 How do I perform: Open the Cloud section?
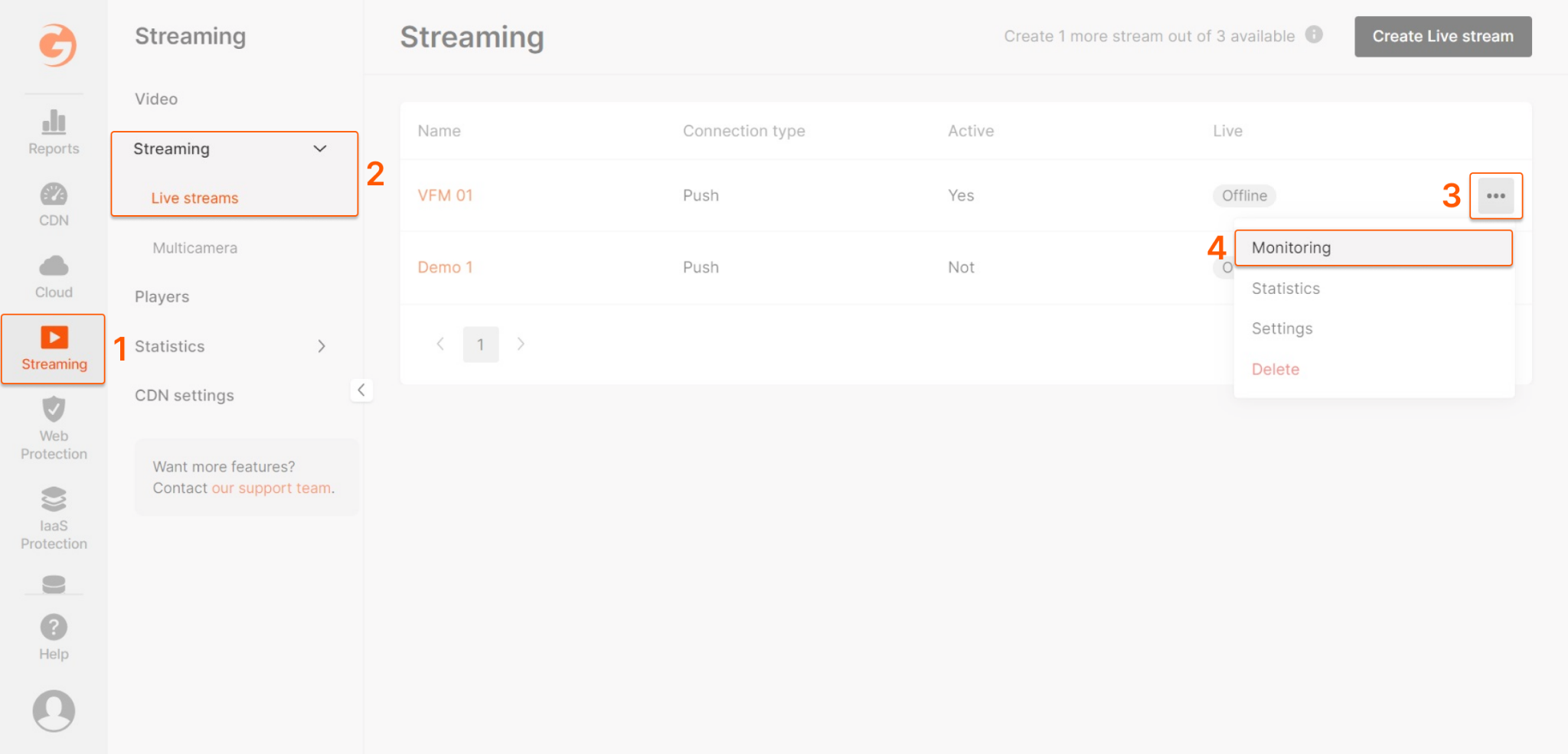pyautogui.click(x=53, y=274)
